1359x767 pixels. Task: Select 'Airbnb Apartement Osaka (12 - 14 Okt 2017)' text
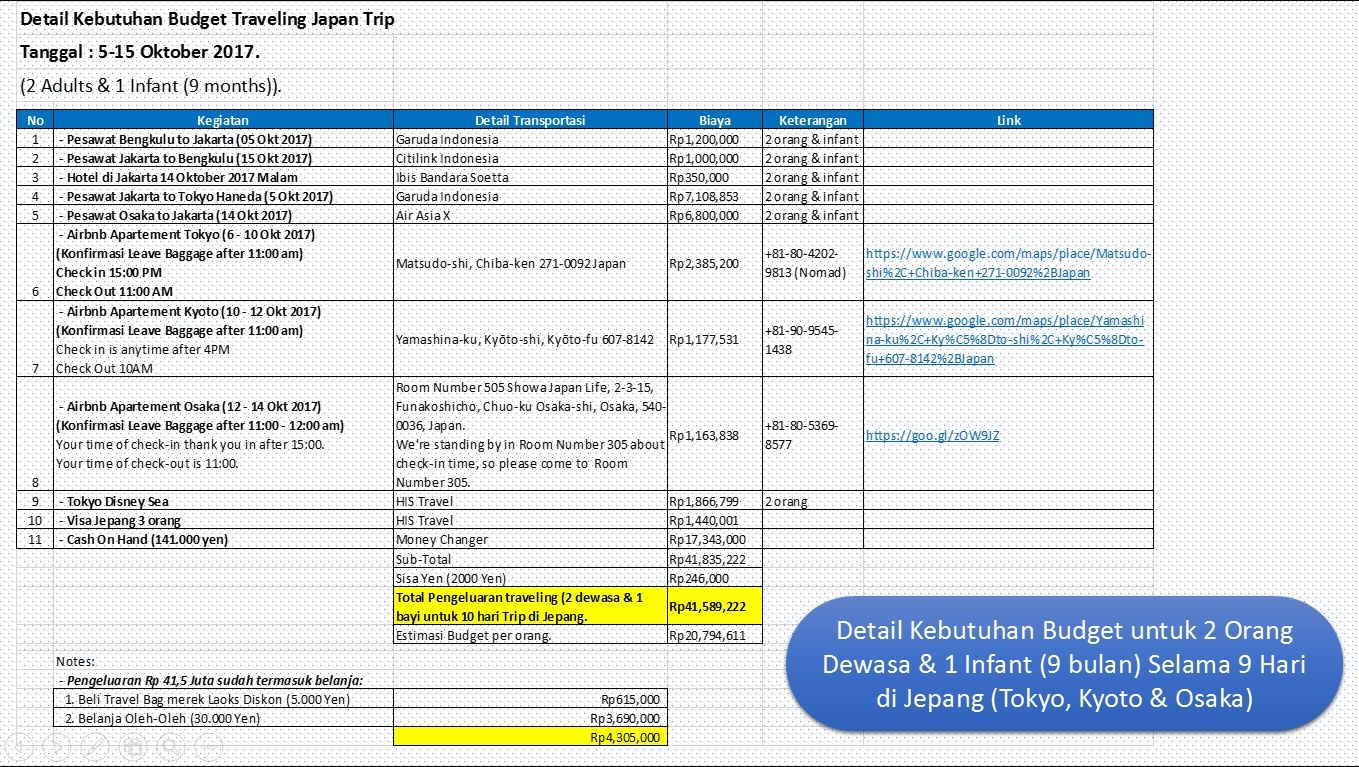[189, 406]
